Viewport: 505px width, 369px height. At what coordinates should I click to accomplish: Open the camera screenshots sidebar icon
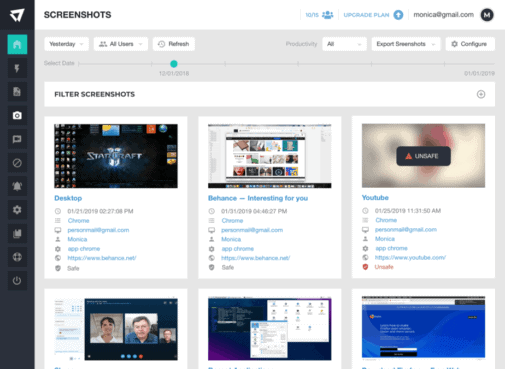pos(17,115)
